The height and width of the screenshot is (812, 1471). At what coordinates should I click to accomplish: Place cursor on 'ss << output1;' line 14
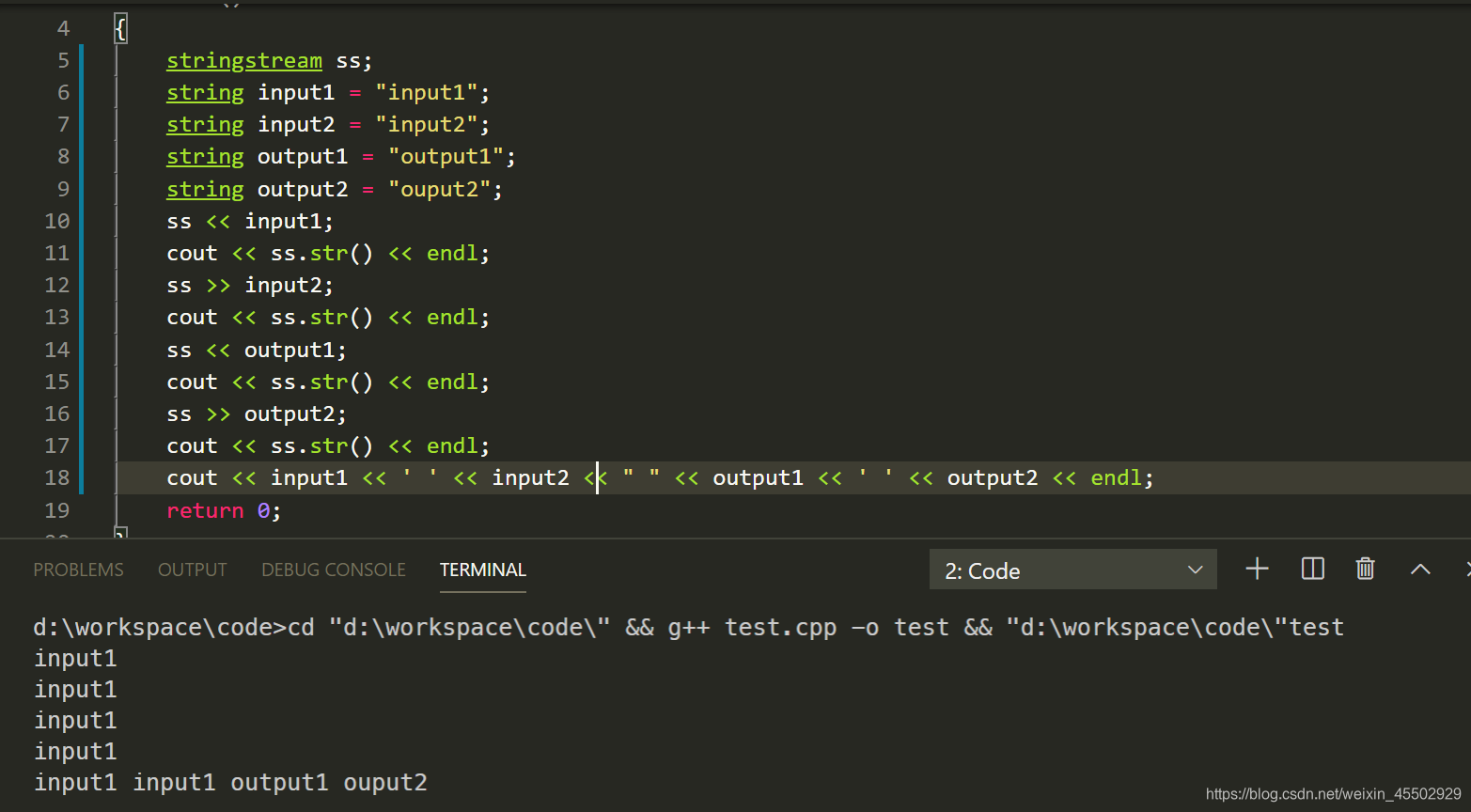click(x=256, y=351)
